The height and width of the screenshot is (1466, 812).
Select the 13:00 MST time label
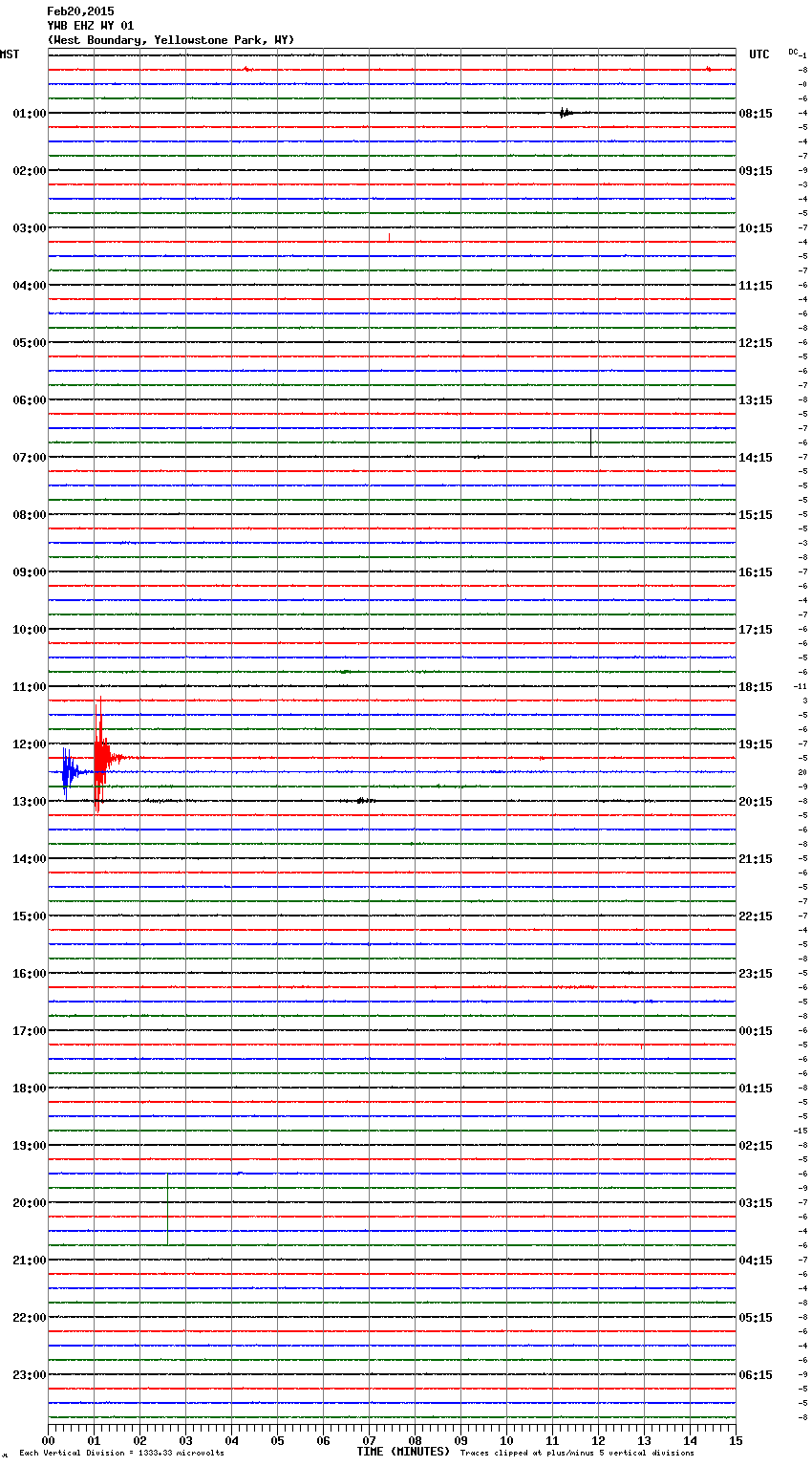tap(29, 802)
